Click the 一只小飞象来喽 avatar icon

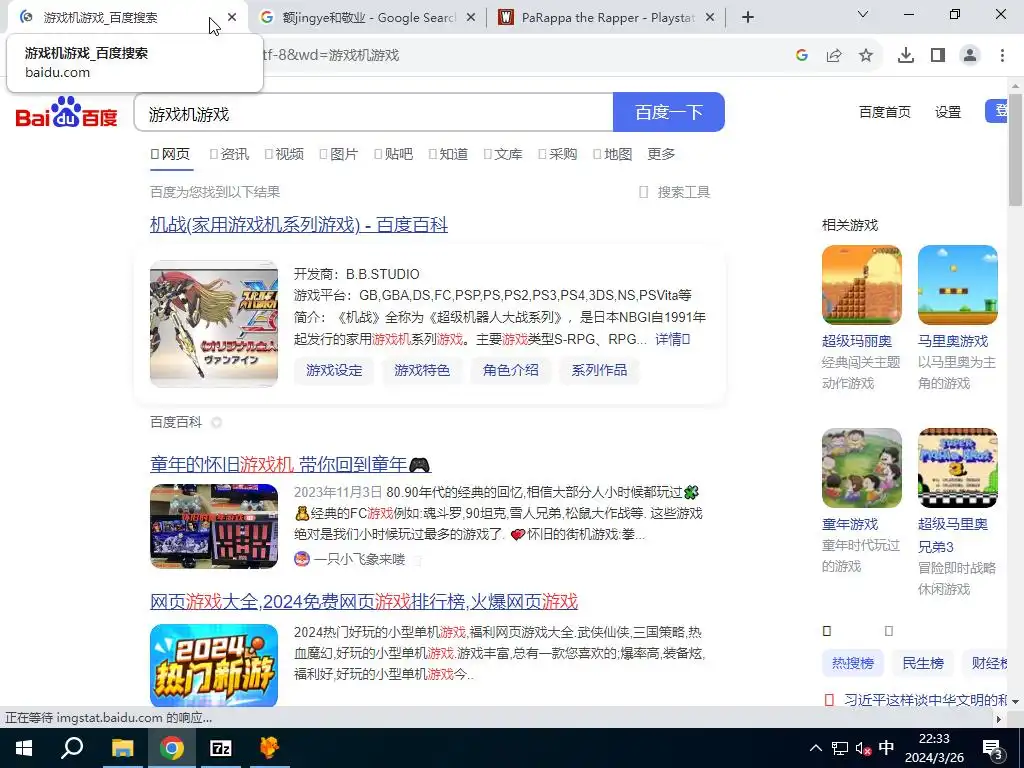click(x=302, y=559)
